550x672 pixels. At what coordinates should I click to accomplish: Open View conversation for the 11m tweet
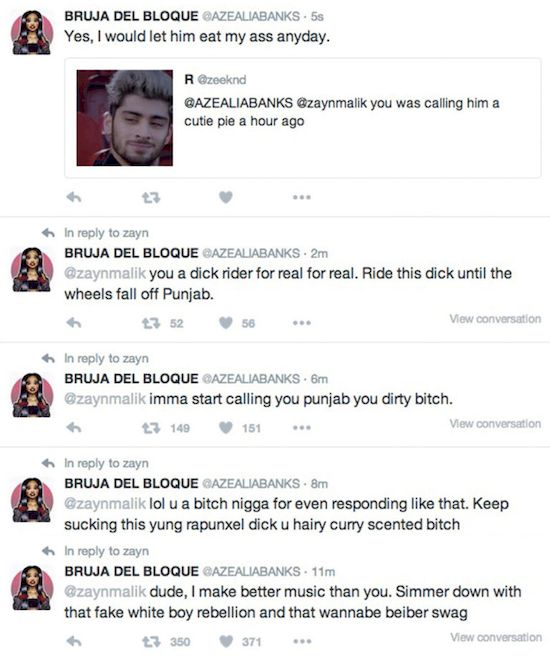(x=496, y=637)
